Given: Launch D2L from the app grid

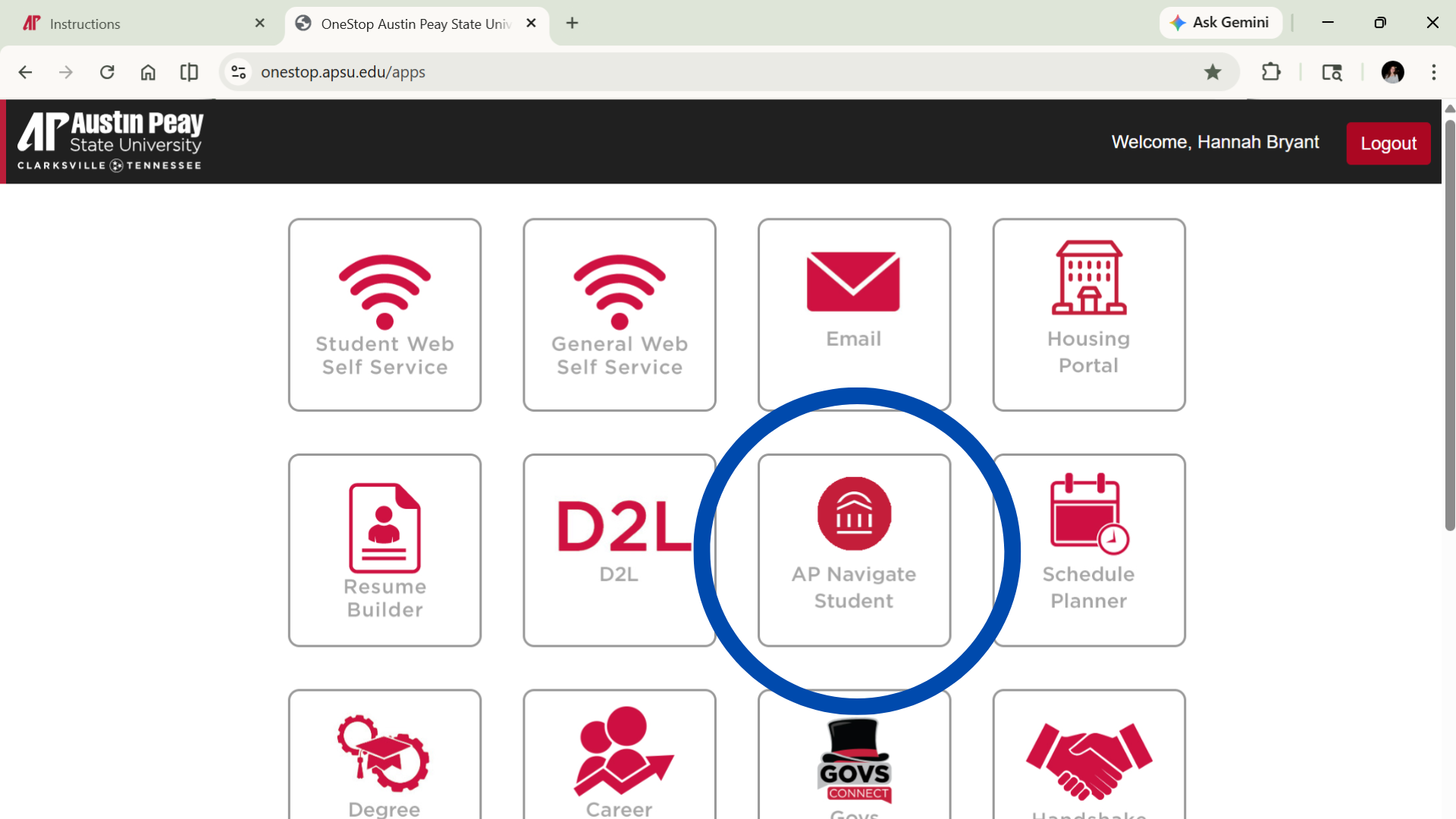Looking at the screenshot, I should pos(619,550).
